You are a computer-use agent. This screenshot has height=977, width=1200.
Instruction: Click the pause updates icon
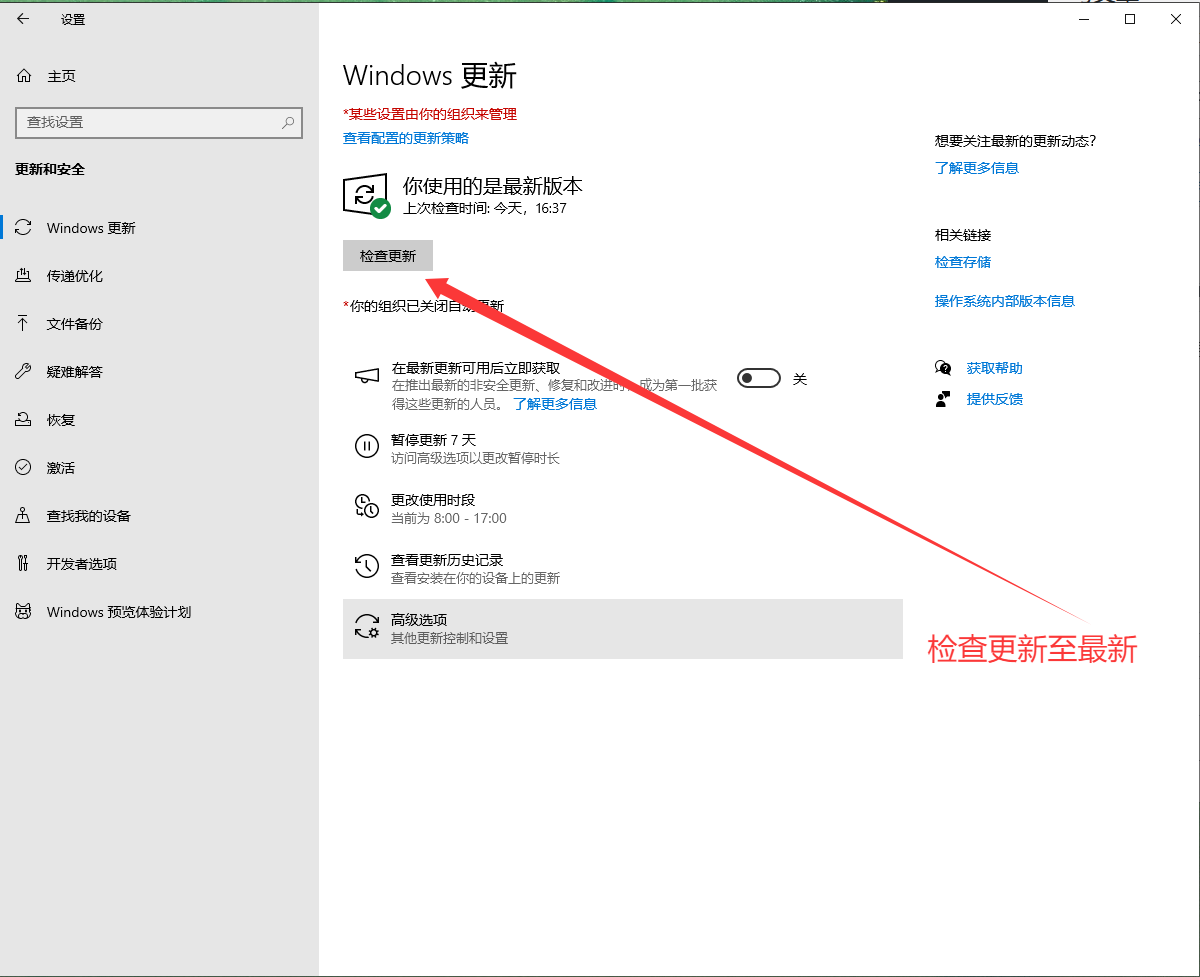pyautogui.click(x=367, y=446)
